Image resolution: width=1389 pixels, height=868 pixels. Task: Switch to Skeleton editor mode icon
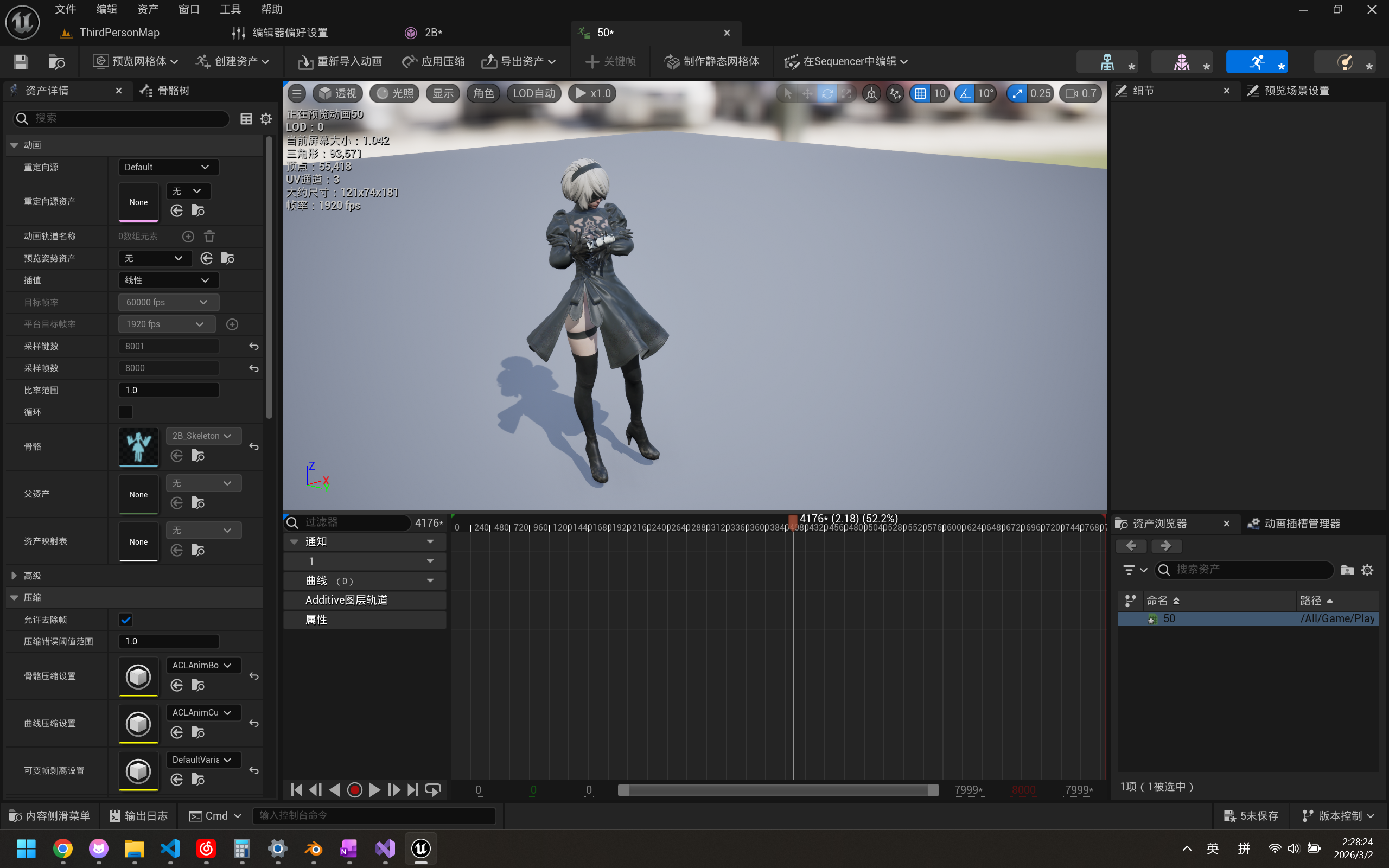1107,61
